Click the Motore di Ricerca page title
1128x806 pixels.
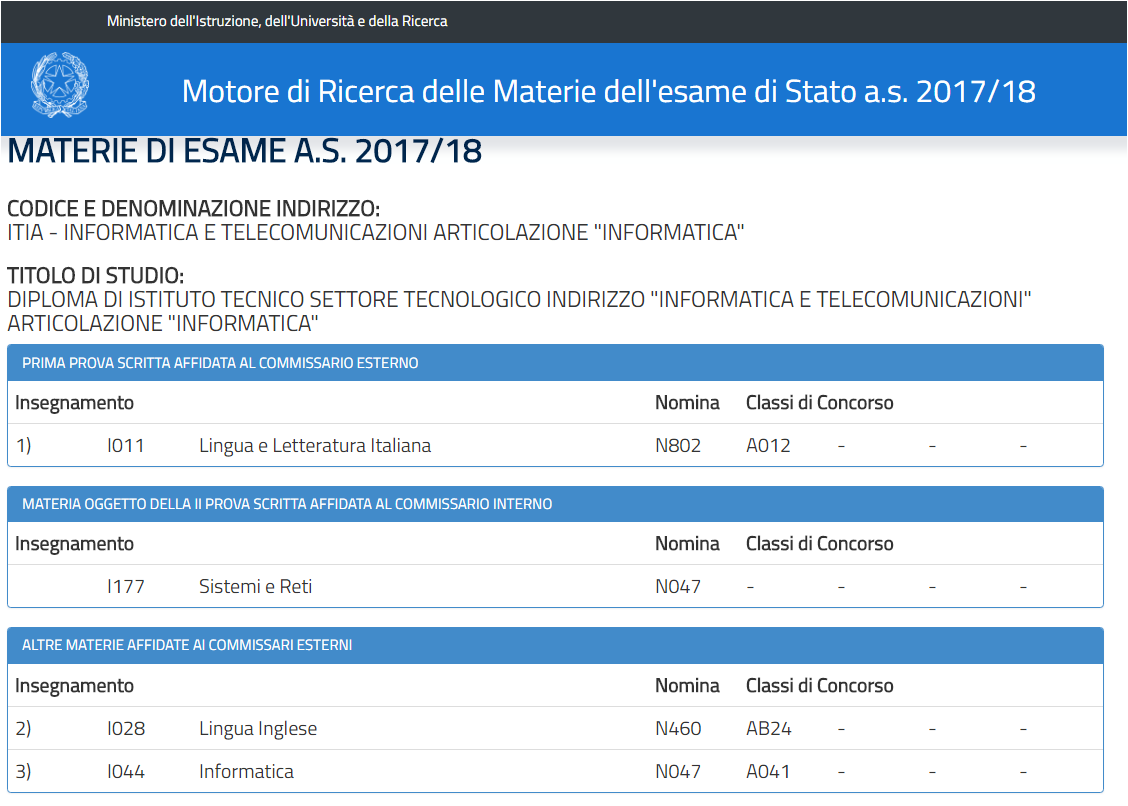[609, 91]
